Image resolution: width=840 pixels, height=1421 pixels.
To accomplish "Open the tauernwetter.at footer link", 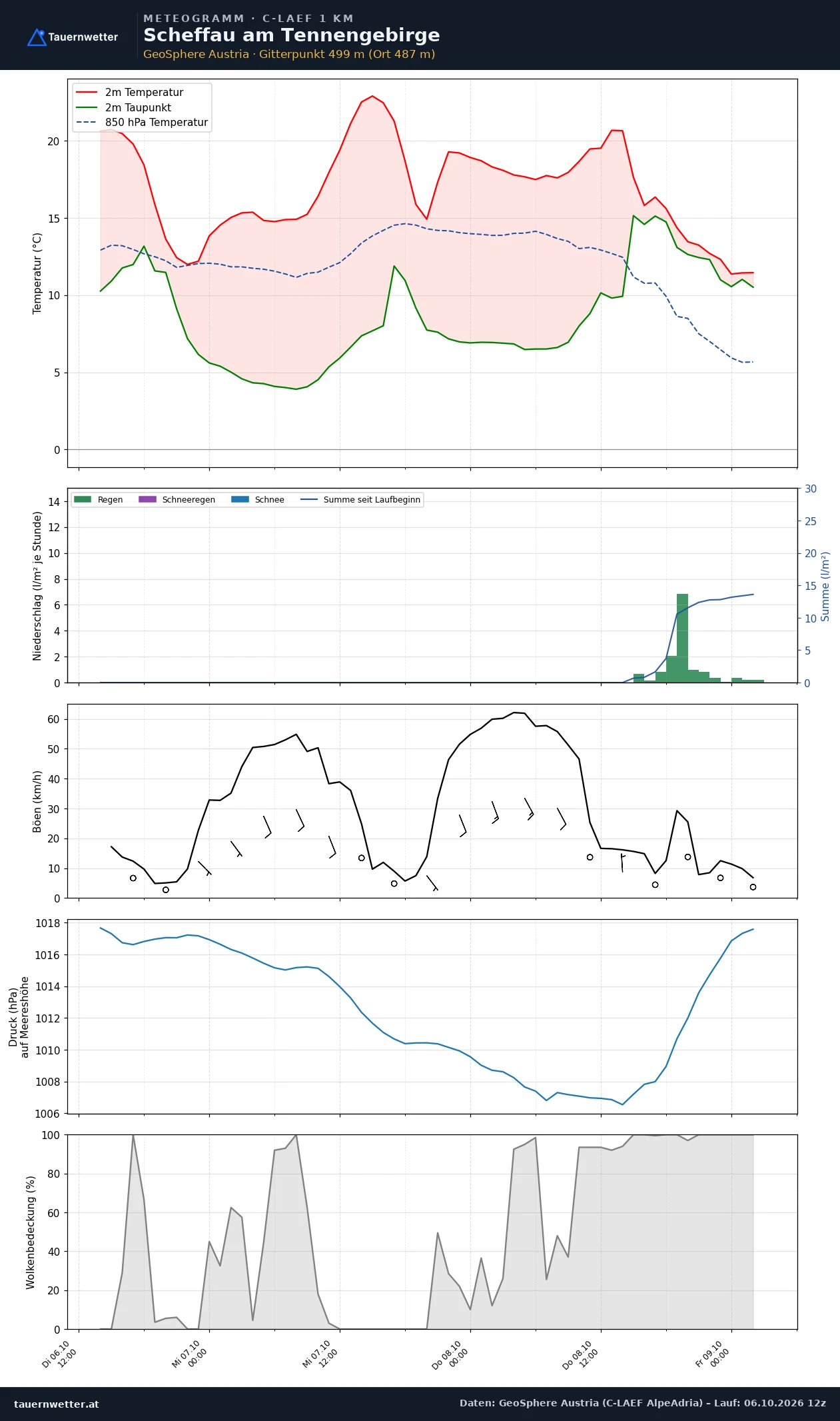I will point(57,1404).
